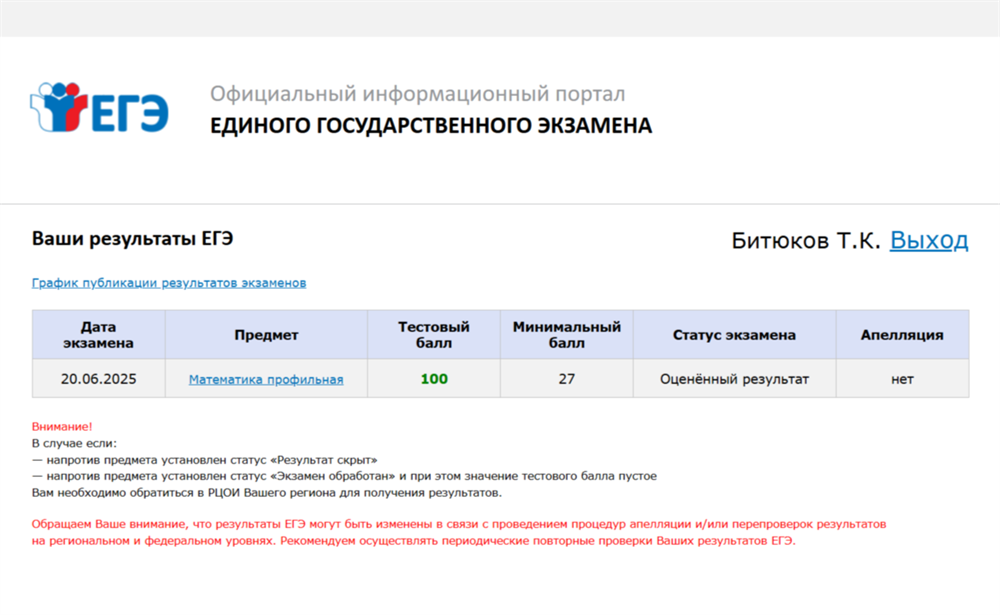Click the Минимальный балл column header
The width and height of the screenshot is (1000, 615).
566,335
